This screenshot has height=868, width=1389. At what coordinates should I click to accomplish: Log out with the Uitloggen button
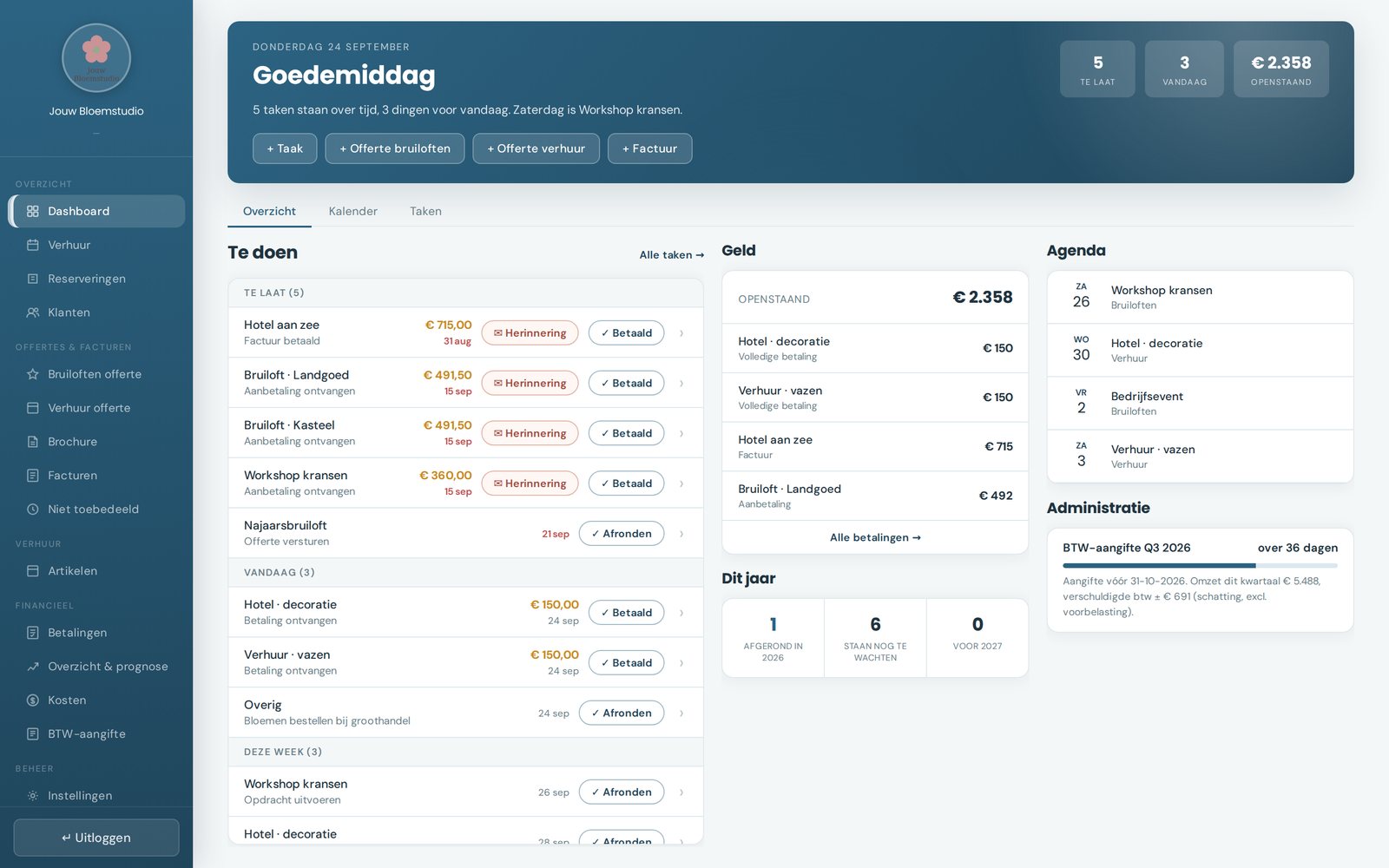click(96, 838)
